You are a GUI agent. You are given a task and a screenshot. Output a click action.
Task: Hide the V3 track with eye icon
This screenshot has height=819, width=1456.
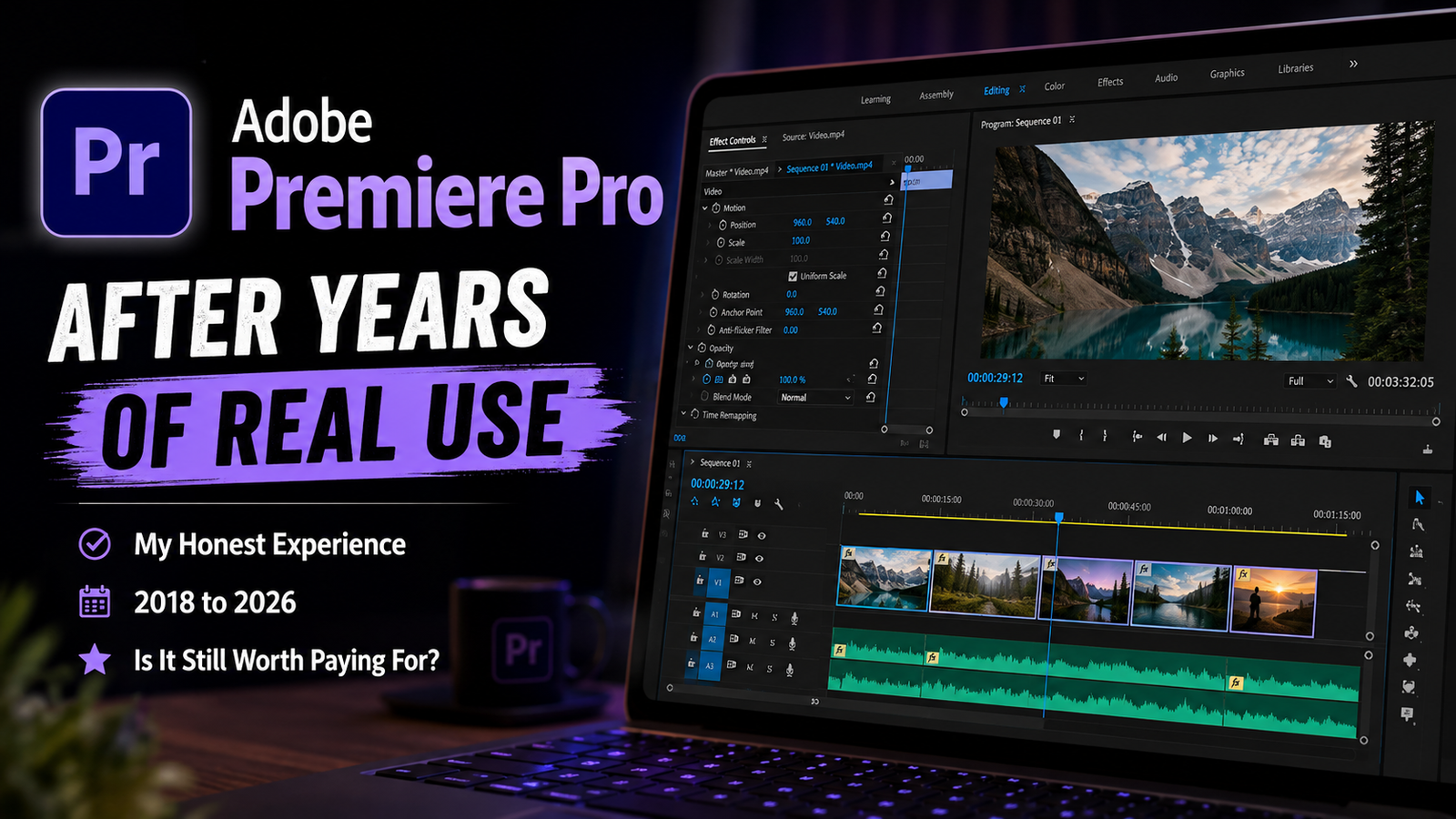pyautogui.click(x=762, y=535)
